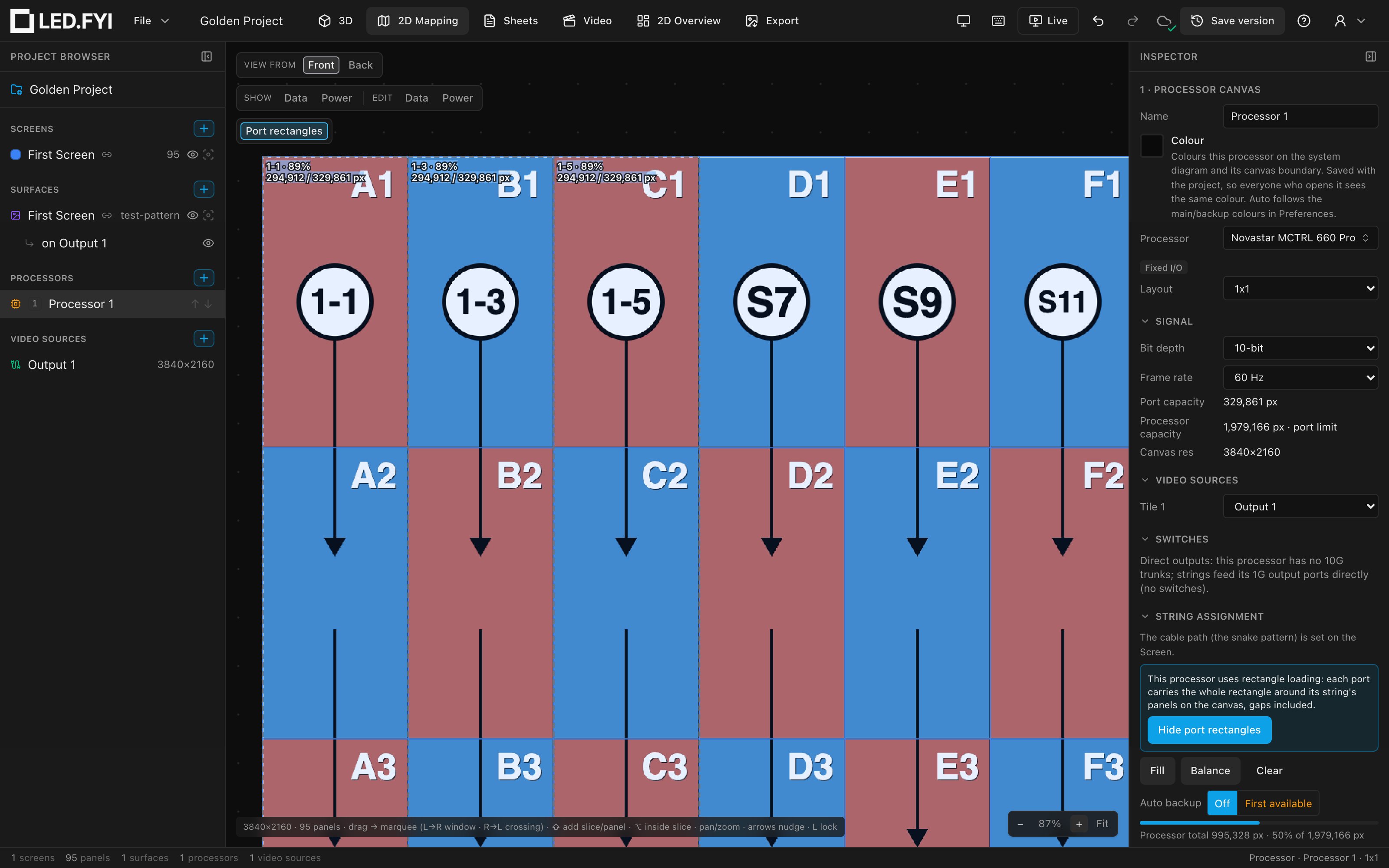Image resolution: width=1389 pixels, height=868 pixels.
Task: Open the Bit depth dropdown
Action: pyautogui.click(x=1300, y=348)
